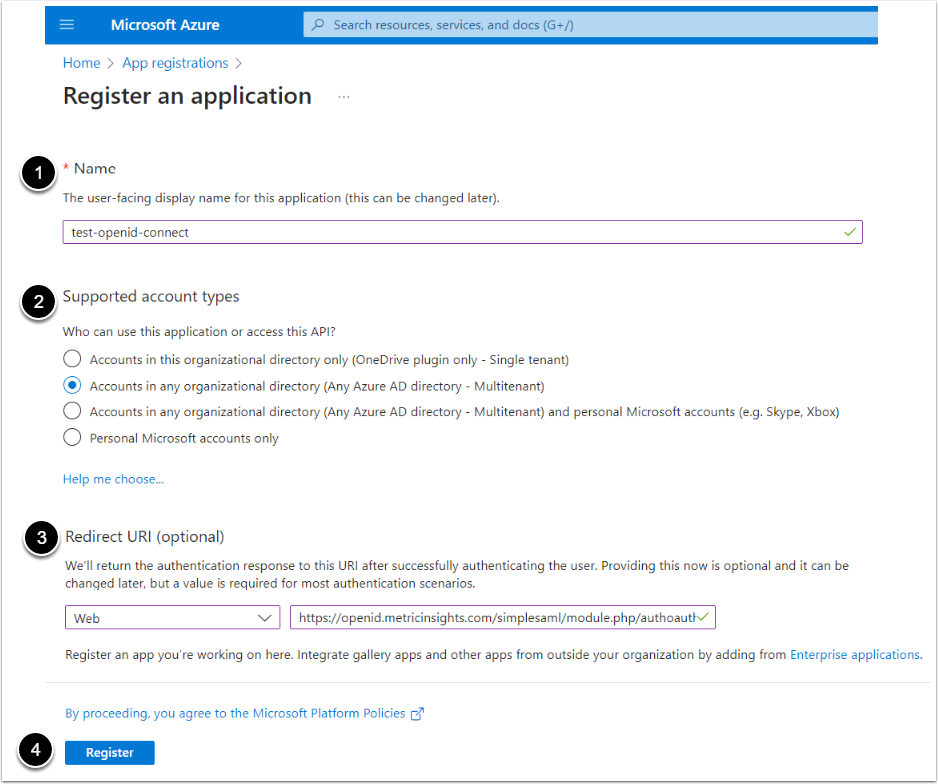Open the Enterprise applications link
The width and height of the screenshot is (938, 784).
(x=854, y=655)
